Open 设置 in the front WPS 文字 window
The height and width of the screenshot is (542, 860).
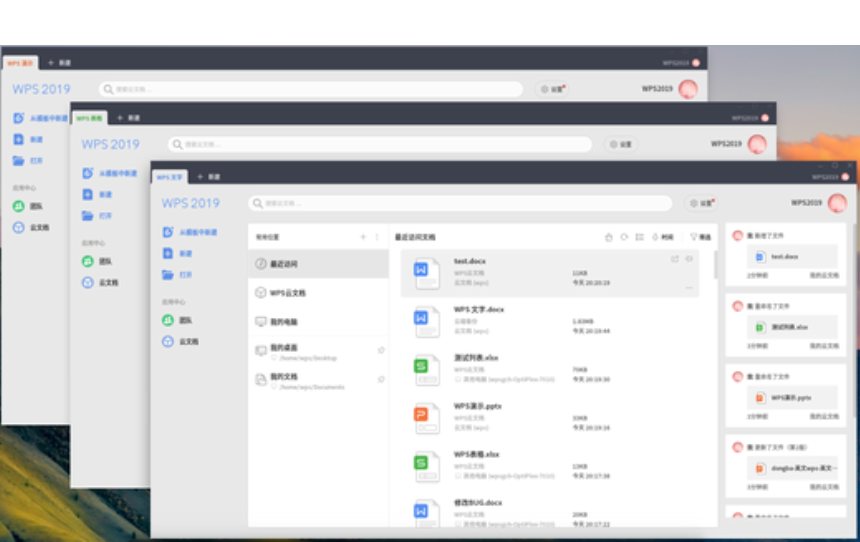point(702,204)
